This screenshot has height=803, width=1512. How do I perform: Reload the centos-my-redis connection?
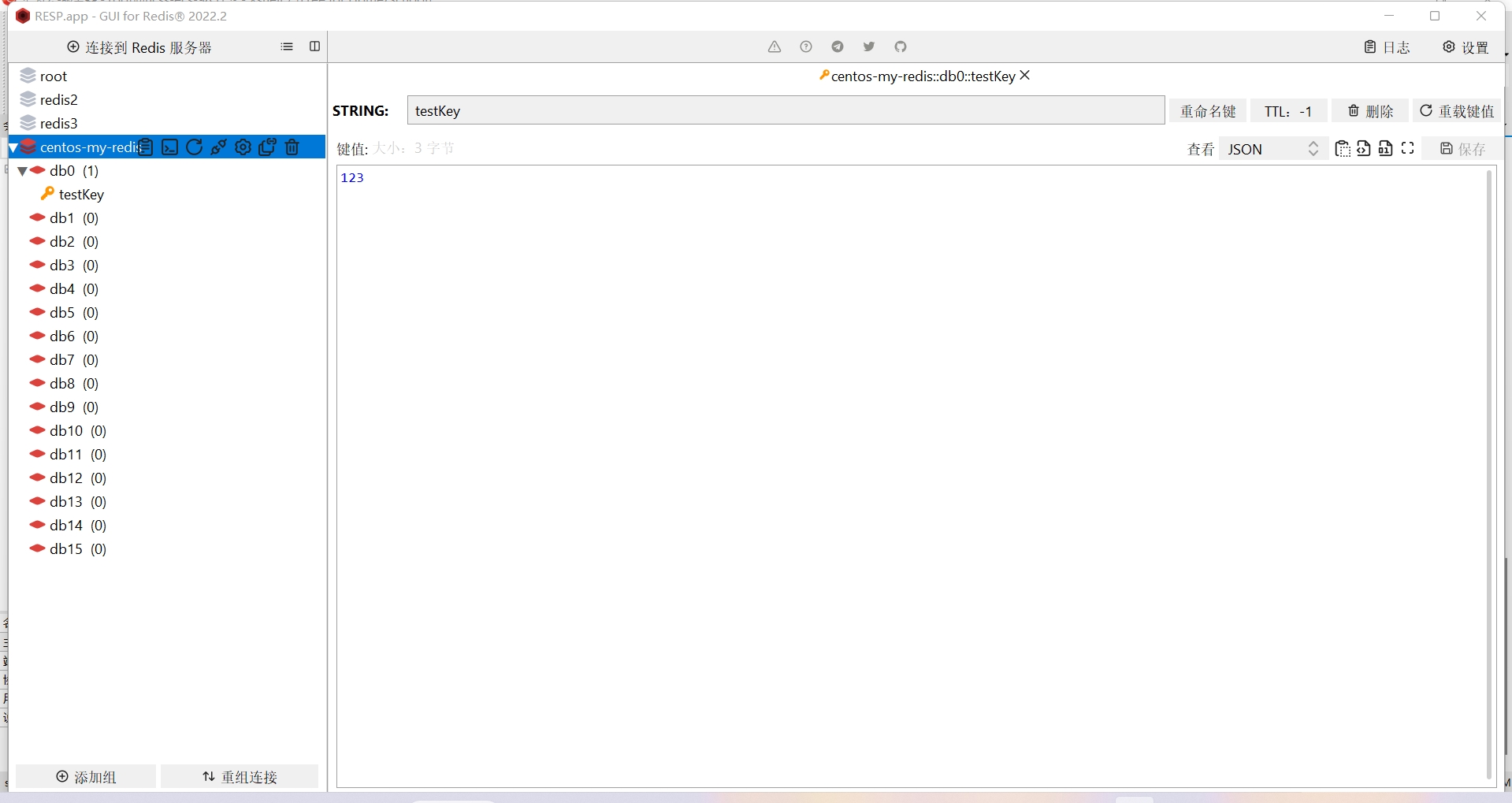(x=195, y=147)
